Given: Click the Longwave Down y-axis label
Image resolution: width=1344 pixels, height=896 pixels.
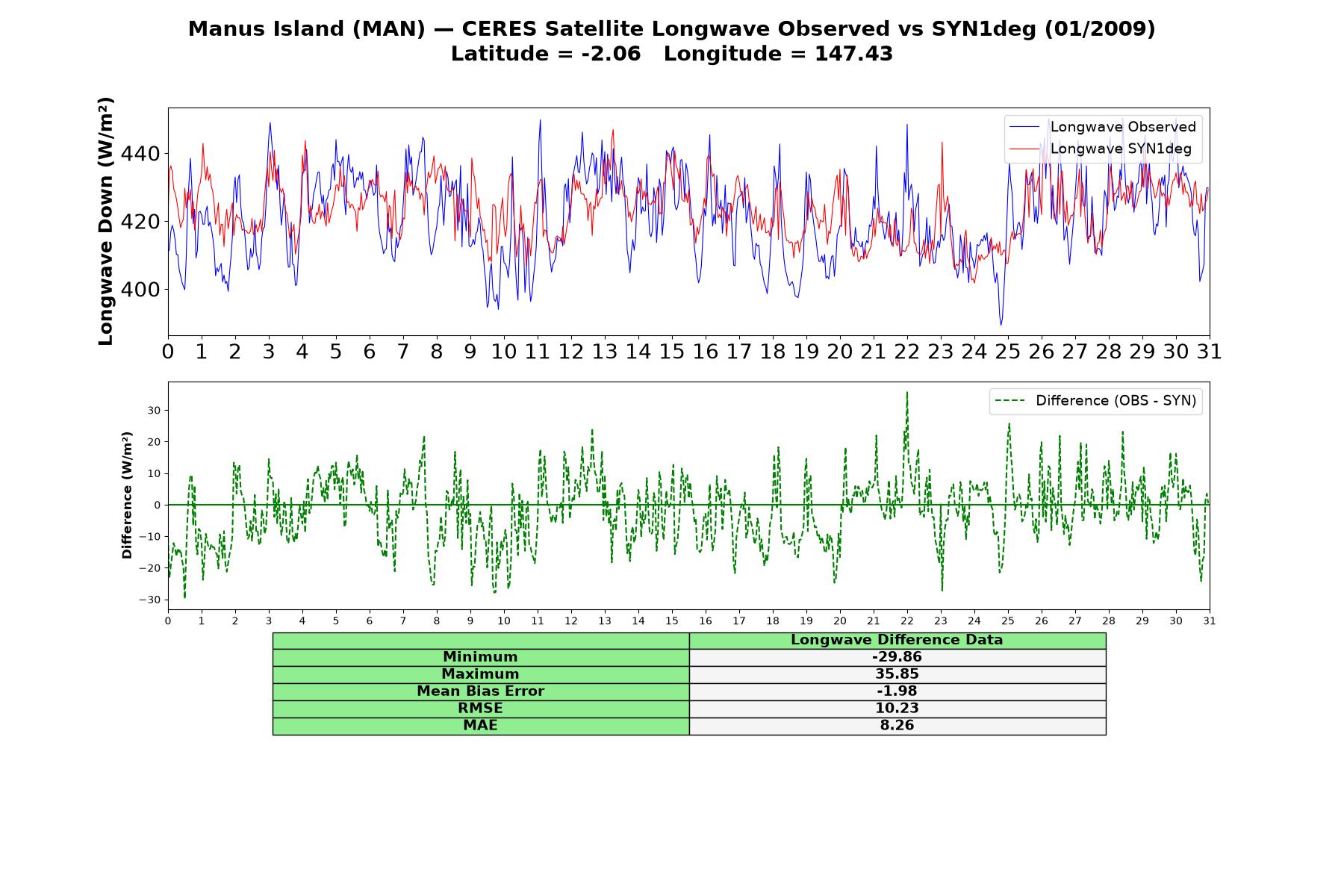Looking at the screenshot, I should point(106,222).
